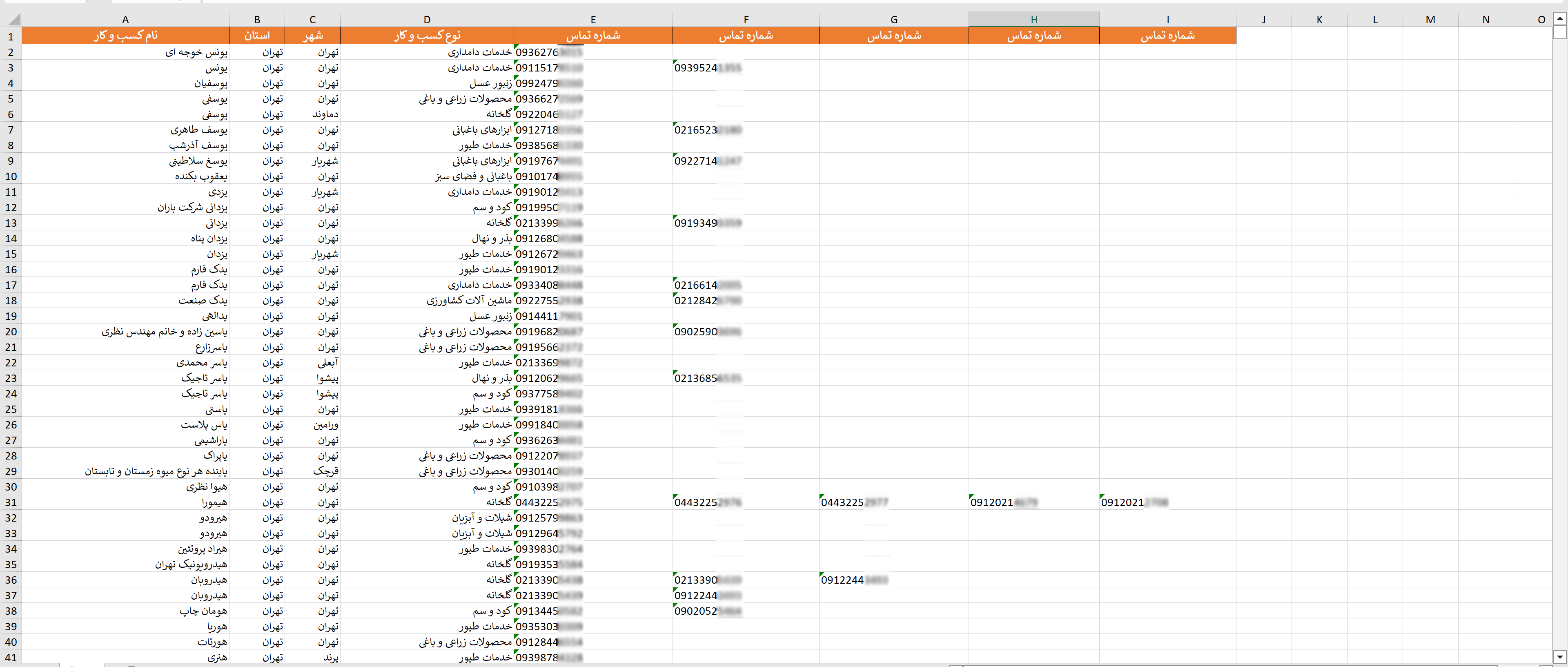Select row 31 header number
Screen dimensions: 1568x667
click(11, 502)
